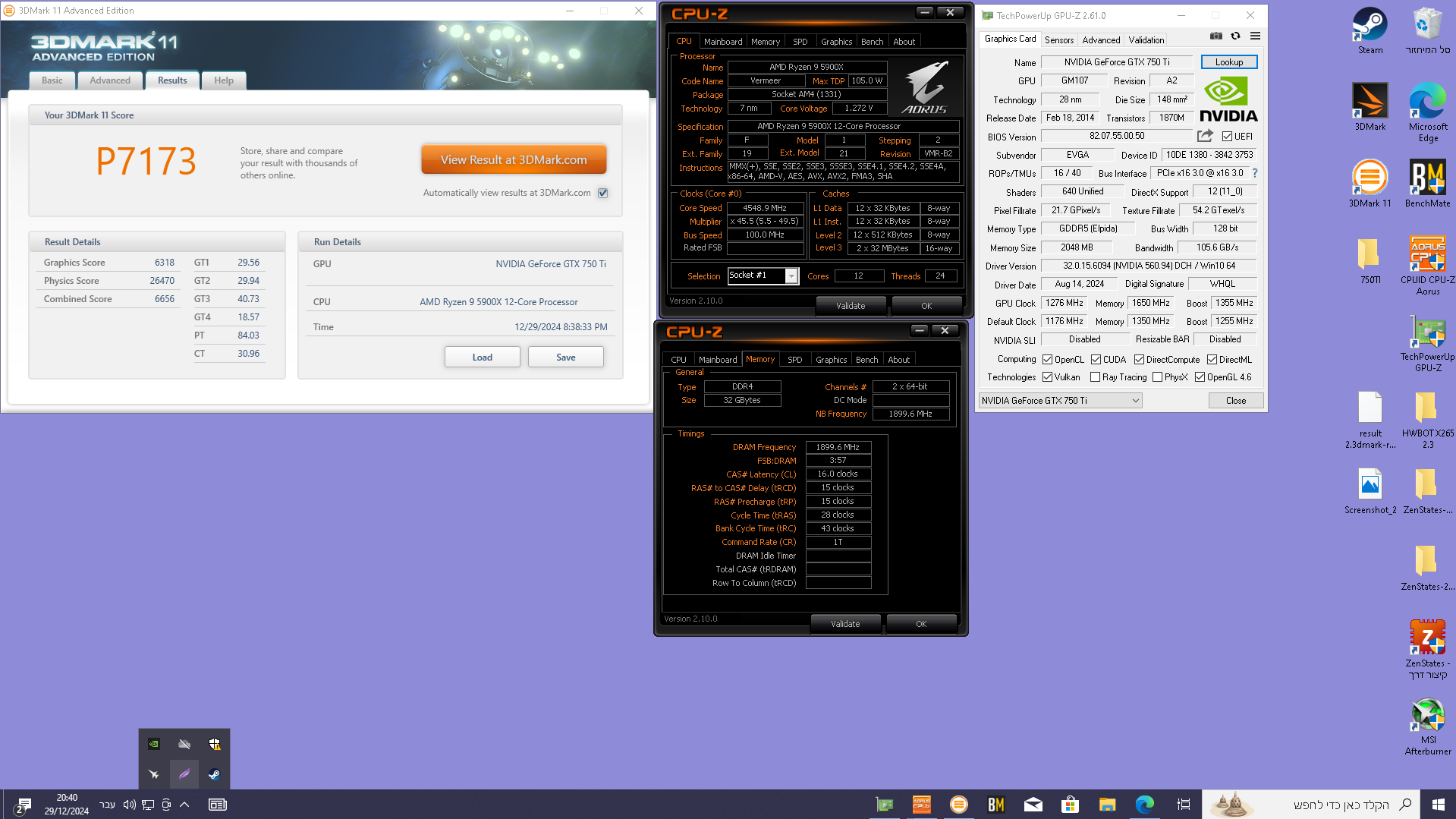Toggle the DirectML checkbox in GPU-Z
The height and width of the screenshot is (819, 1456).
click(1212, 360)
